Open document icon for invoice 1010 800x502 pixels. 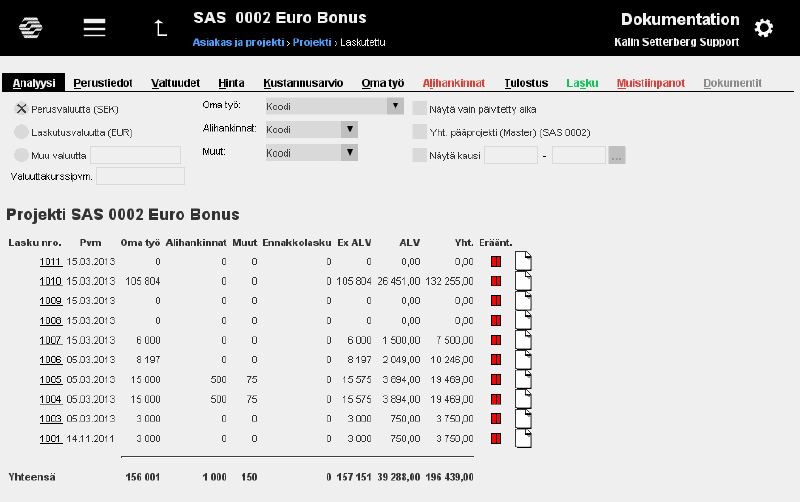(x=523, y=281)
